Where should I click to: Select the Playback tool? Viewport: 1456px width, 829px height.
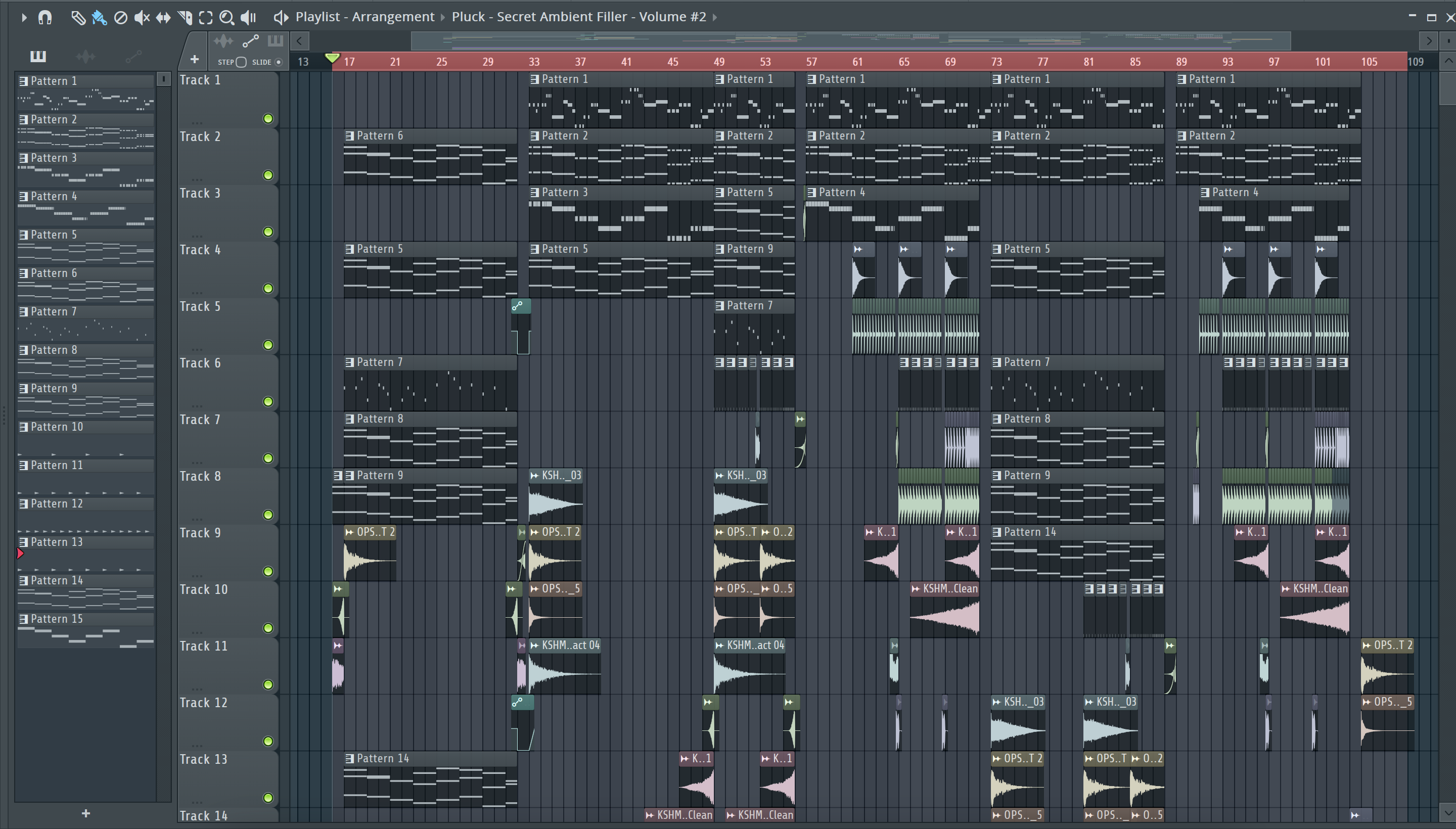248,18
